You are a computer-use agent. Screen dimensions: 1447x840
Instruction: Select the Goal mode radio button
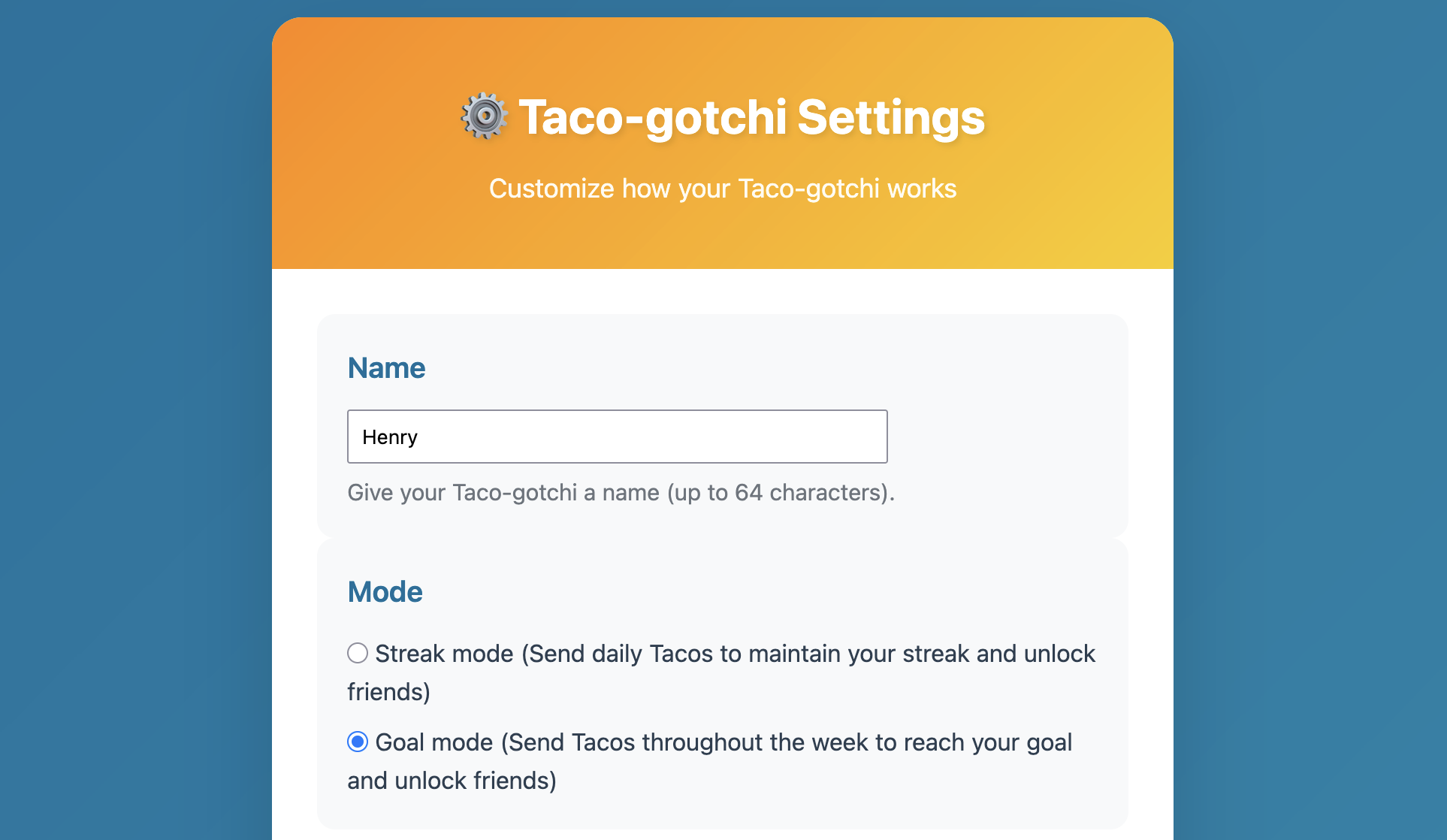point(358,742)
